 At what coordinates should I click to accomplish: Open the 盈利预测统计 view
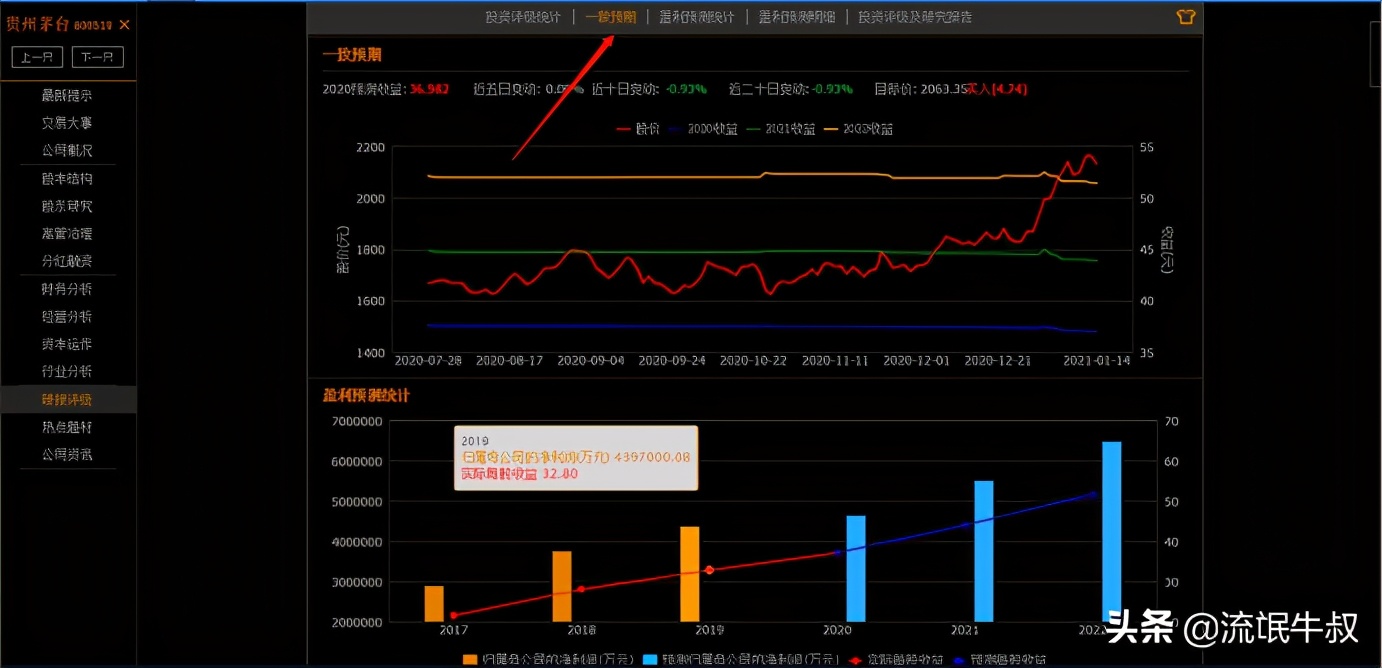pyautogui.click(x=696, y=17)
